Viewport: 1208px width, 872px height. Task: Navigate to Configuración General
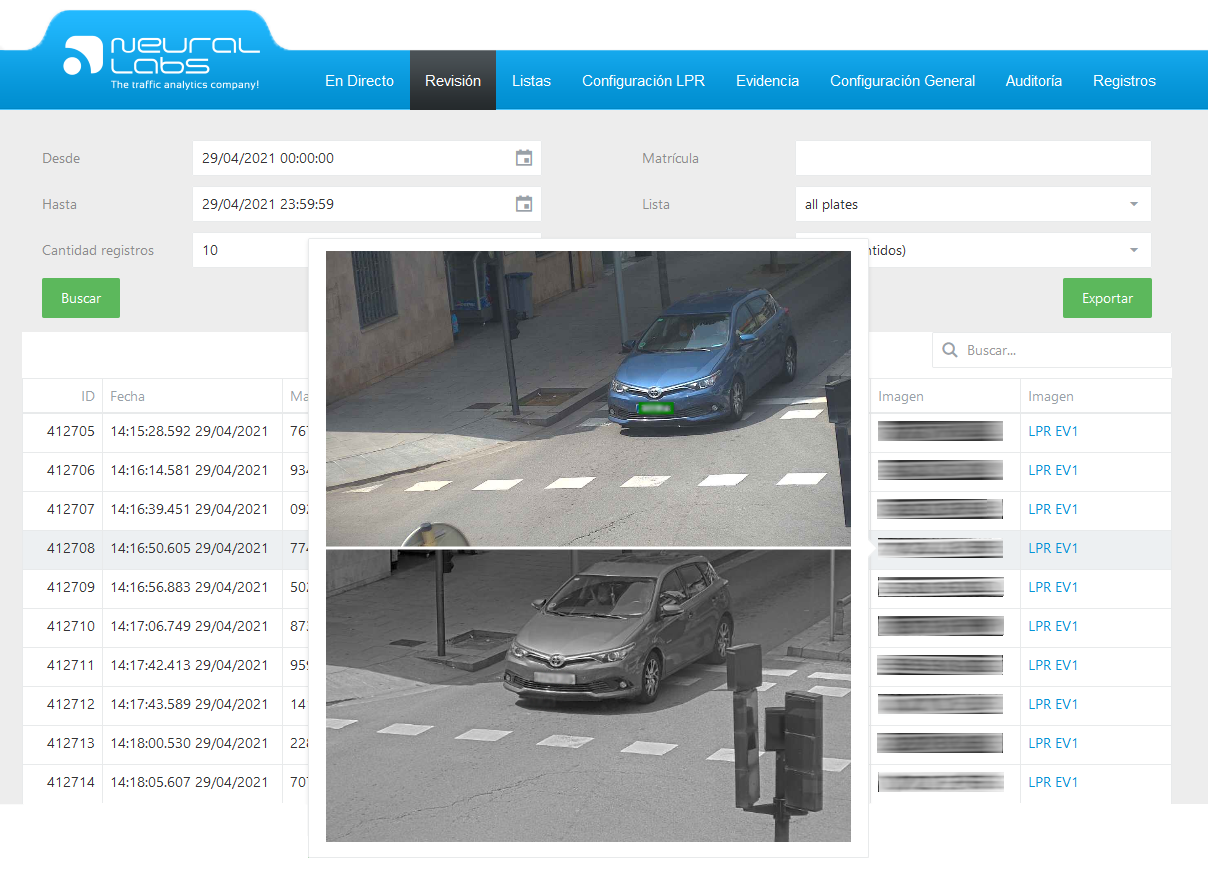tap(902, 81)
